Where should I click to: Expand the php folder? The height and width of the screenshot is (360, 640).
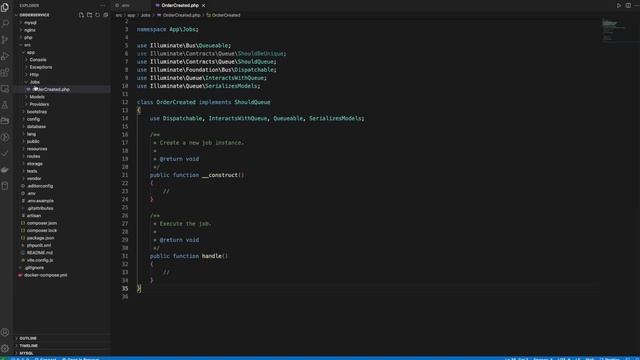28,37
